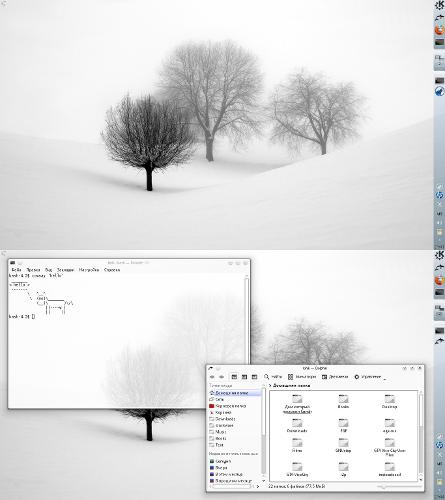Launch Firefox from the lower desktop panel

pyautogui.click(x=439, y=280)
